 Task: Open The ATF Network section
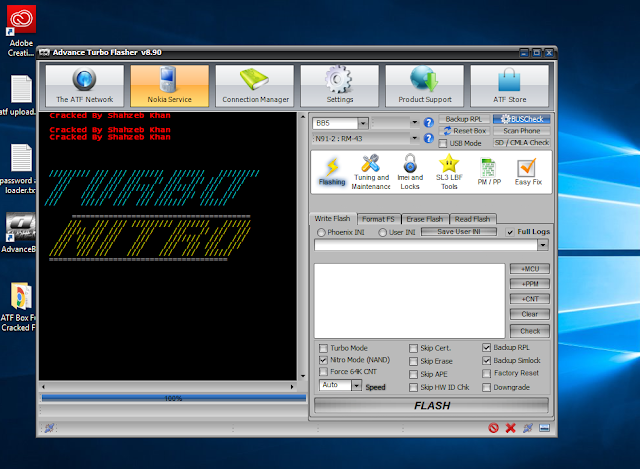pyautogui.click(x=84, y=86)
